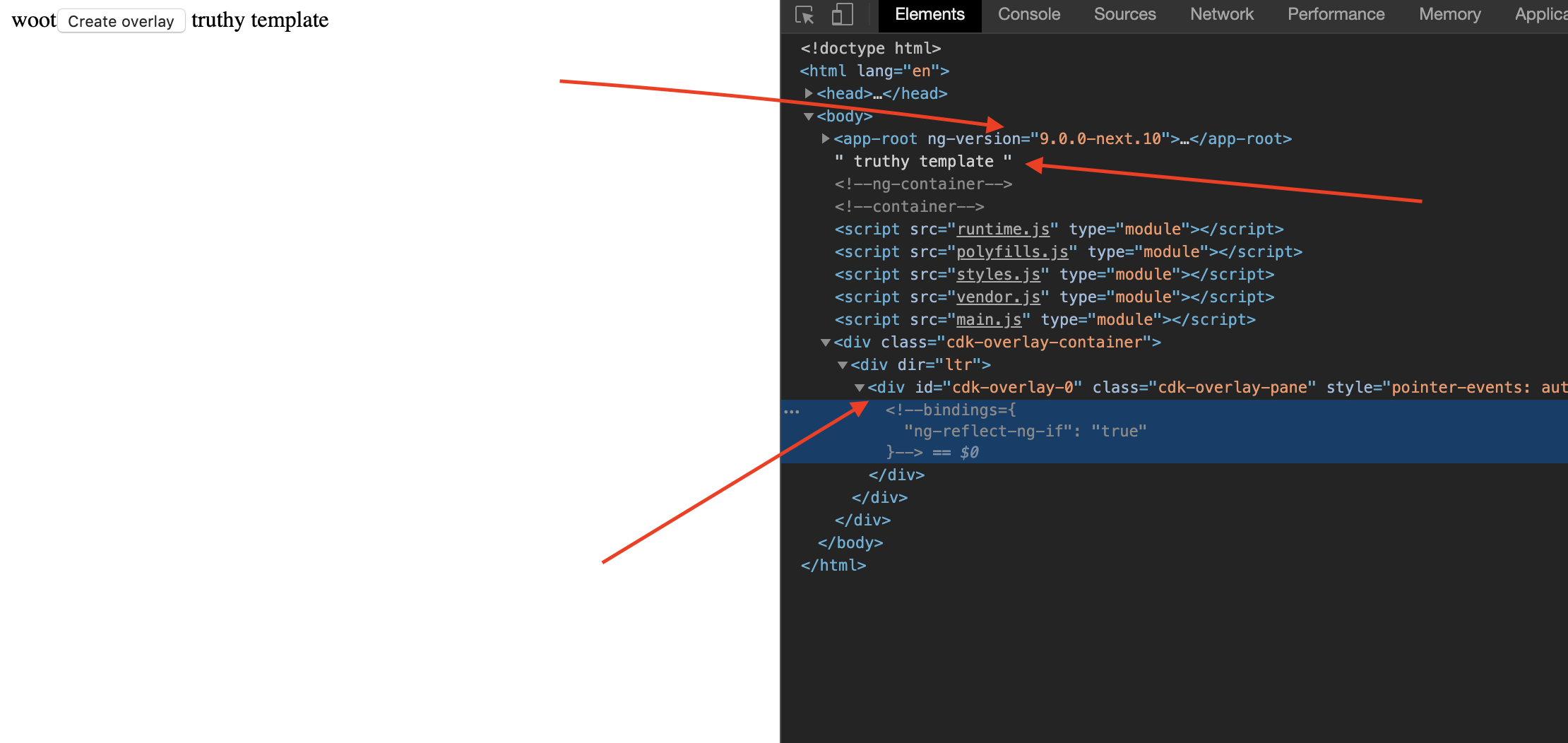The width and height of the screenshot is (1568, 743).
Task: Open the main.js script link
Action: click(x=989, y=320)
